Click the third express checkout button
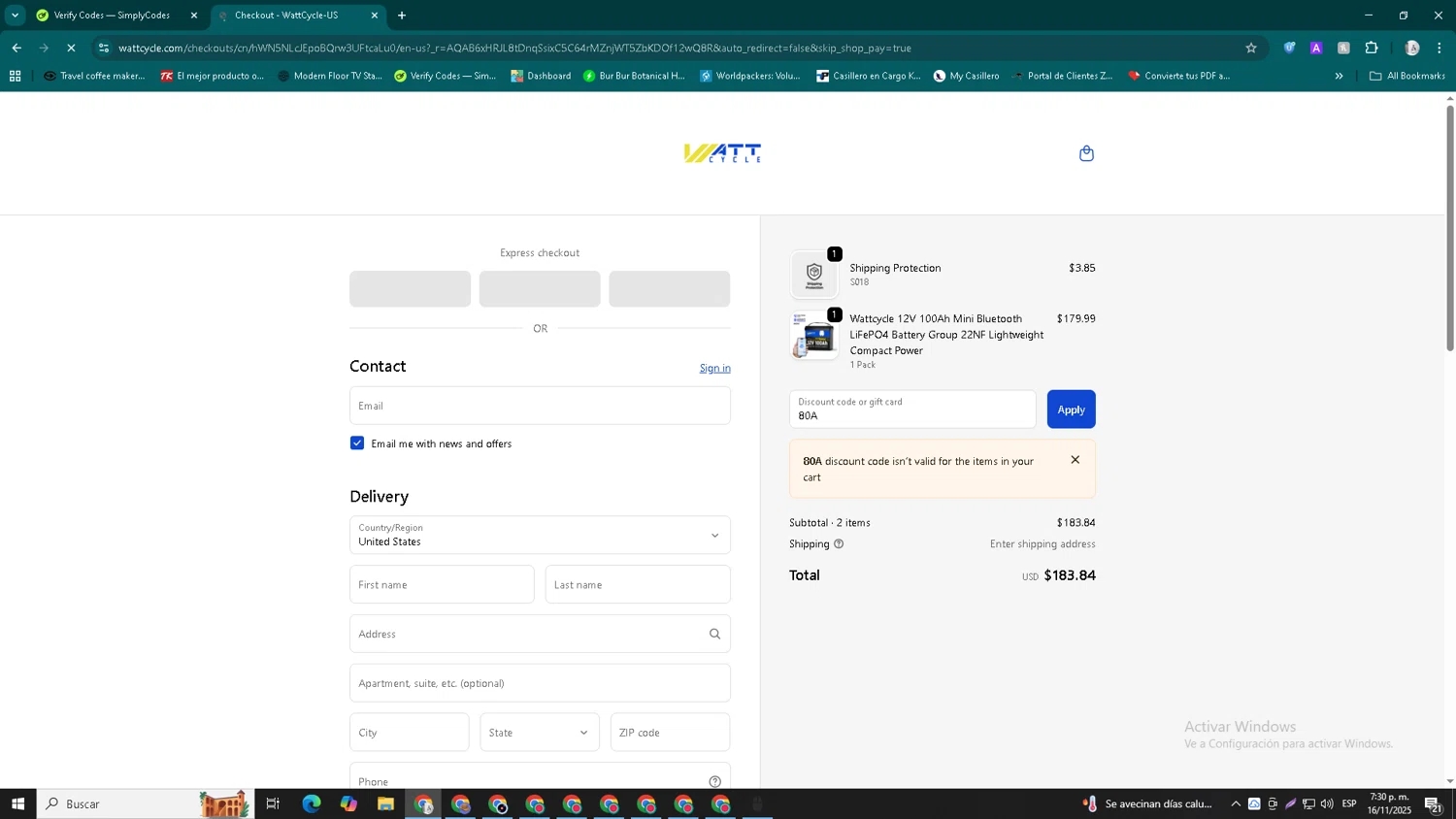This screenshot has width=1456, height=819. click(x=670, y=289)
